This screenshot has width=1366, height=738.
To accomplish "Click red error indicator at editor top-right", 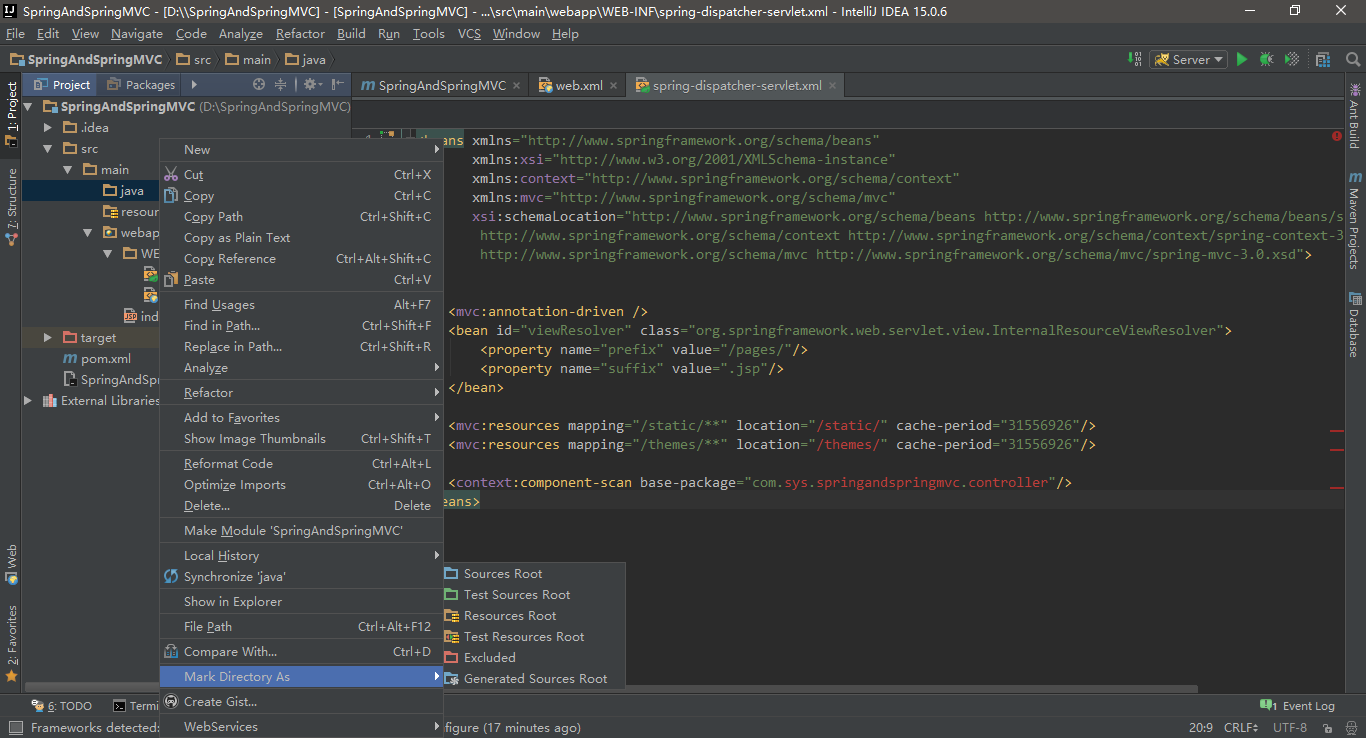I will [1337, 135].
